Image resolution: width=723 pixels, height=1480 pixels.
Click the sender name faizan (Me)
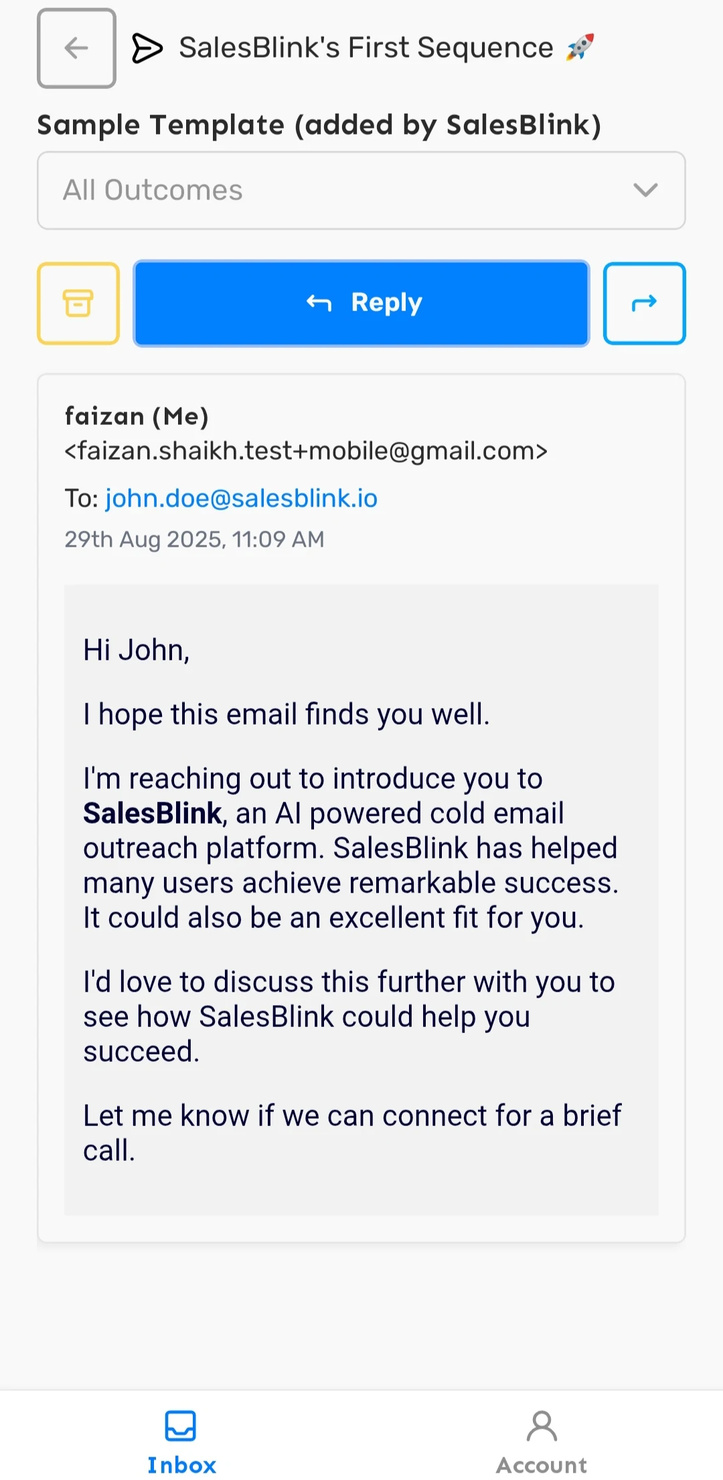tap(137, 416)
